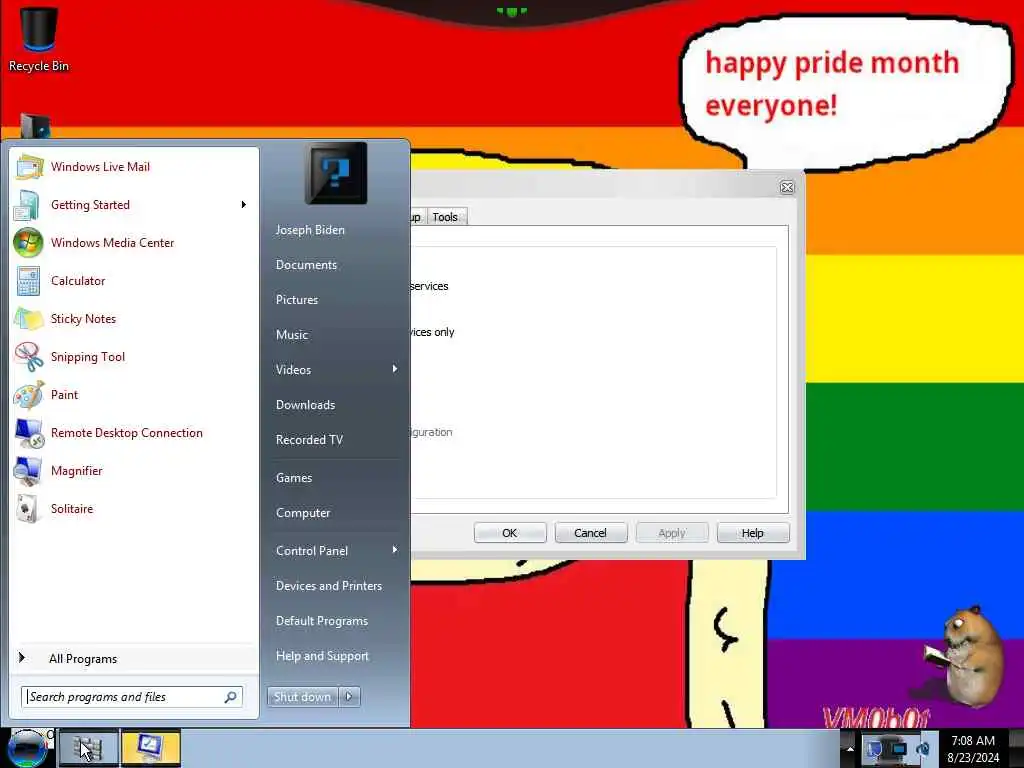Click the search magnifier icon
The width and height of the screenshot is (1024, 768).
pos(231,697)
